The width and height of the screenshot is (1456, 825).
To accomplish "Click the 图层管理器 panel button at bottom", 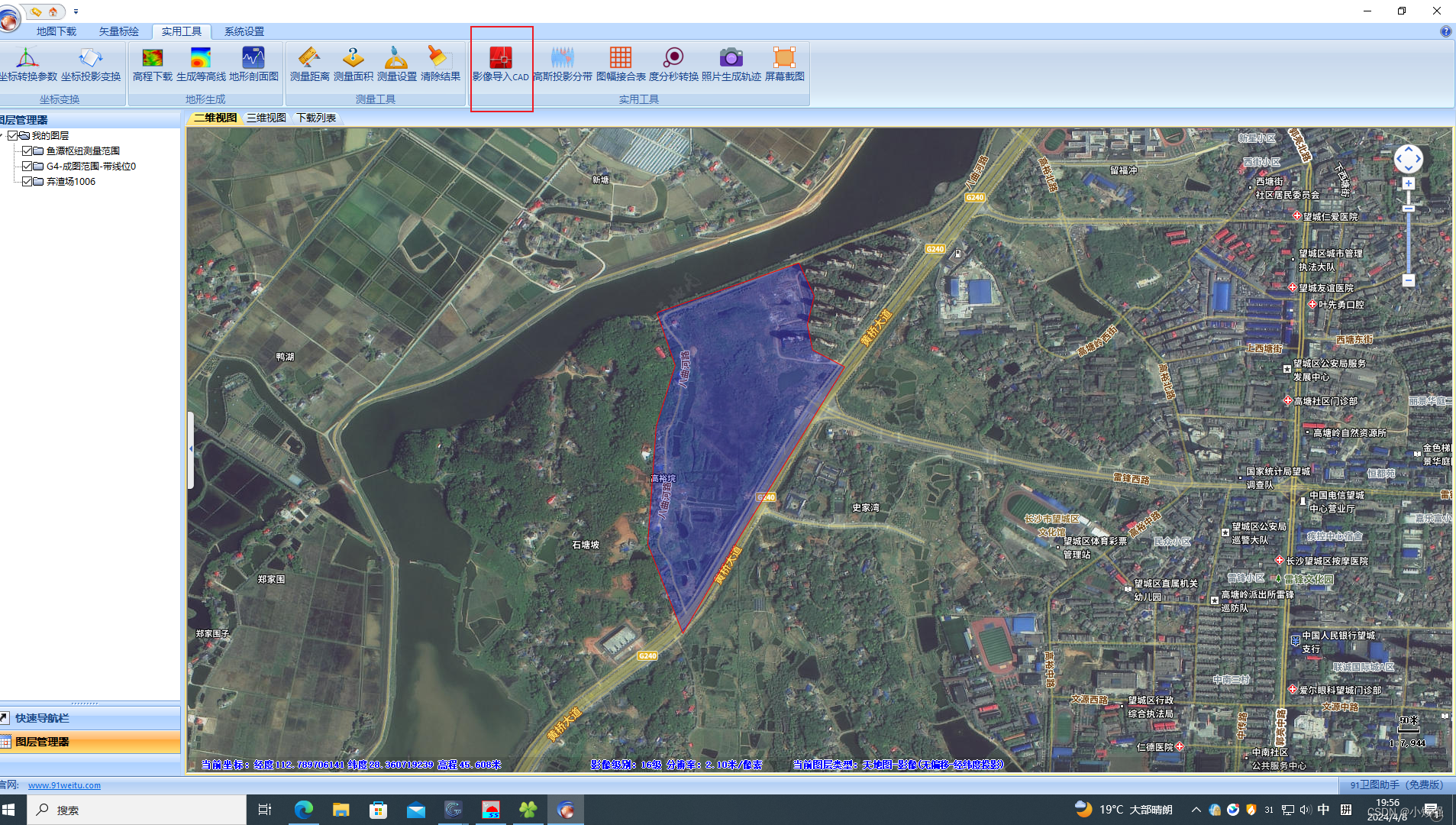I will 90,742.
